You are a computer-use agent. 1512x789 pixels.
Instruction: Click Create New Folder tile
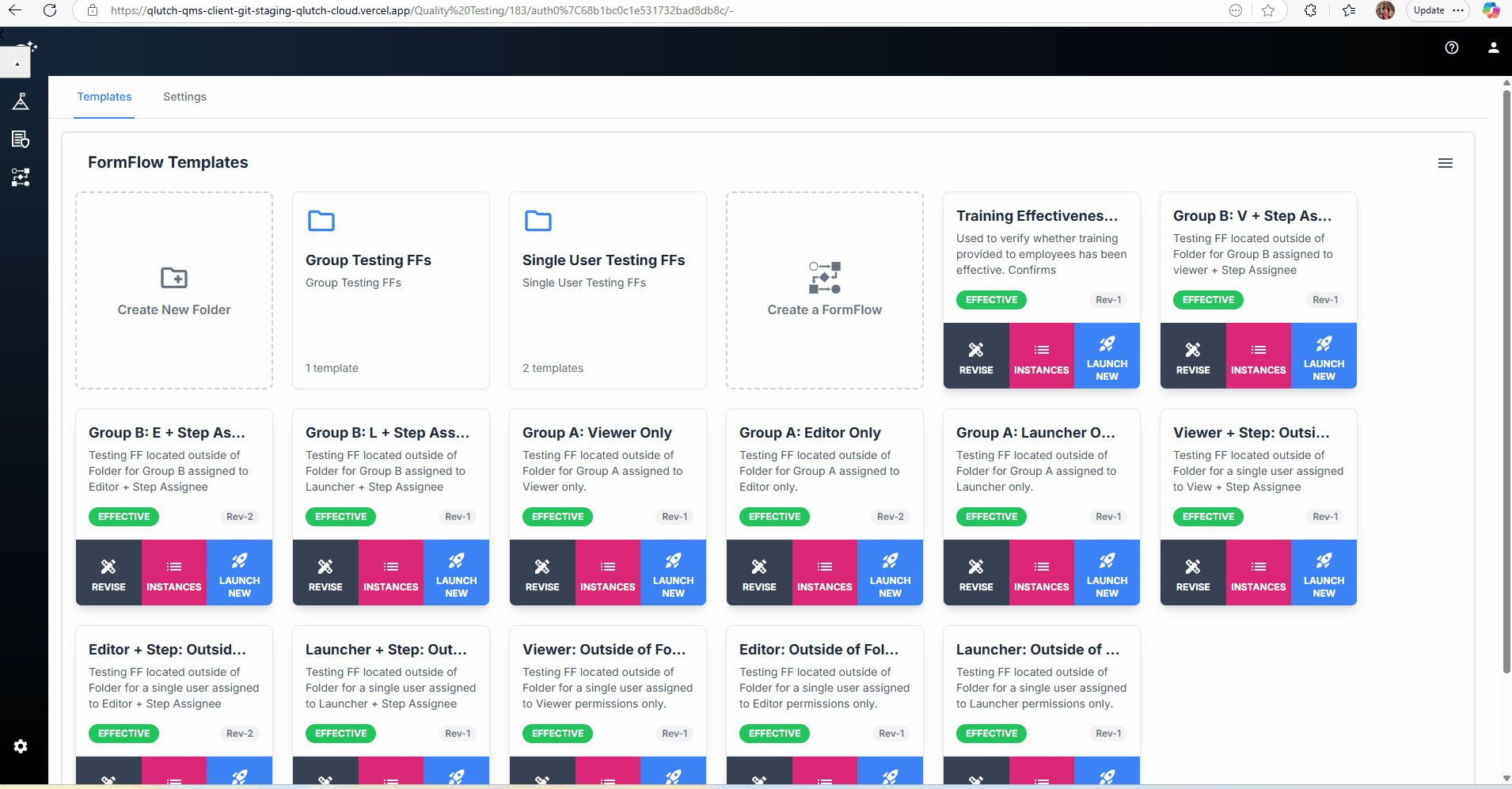point(174,290)
